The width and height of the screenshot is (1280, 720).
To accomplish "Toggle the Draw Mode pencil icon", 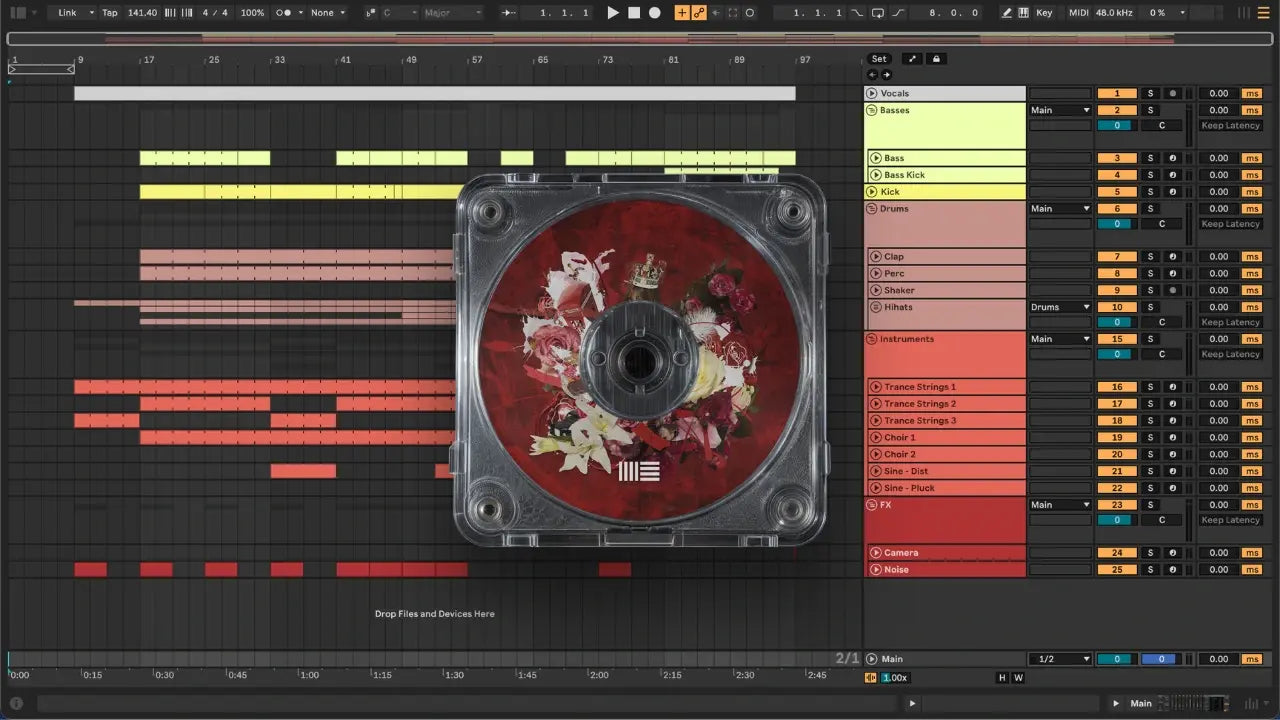I will (x=1008, y=13).
